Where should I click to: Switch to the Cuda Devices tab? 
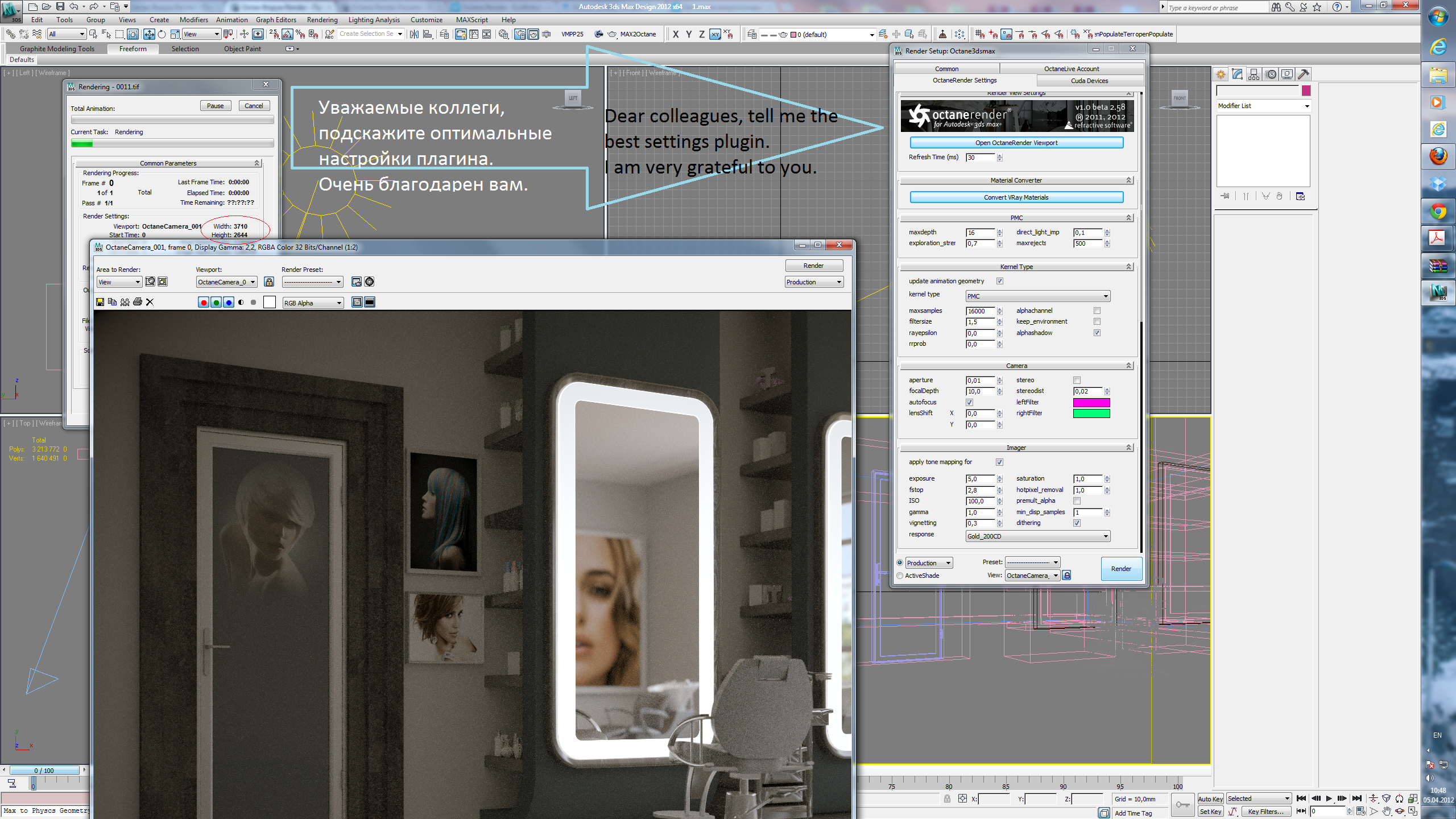tap(1089, 81)
